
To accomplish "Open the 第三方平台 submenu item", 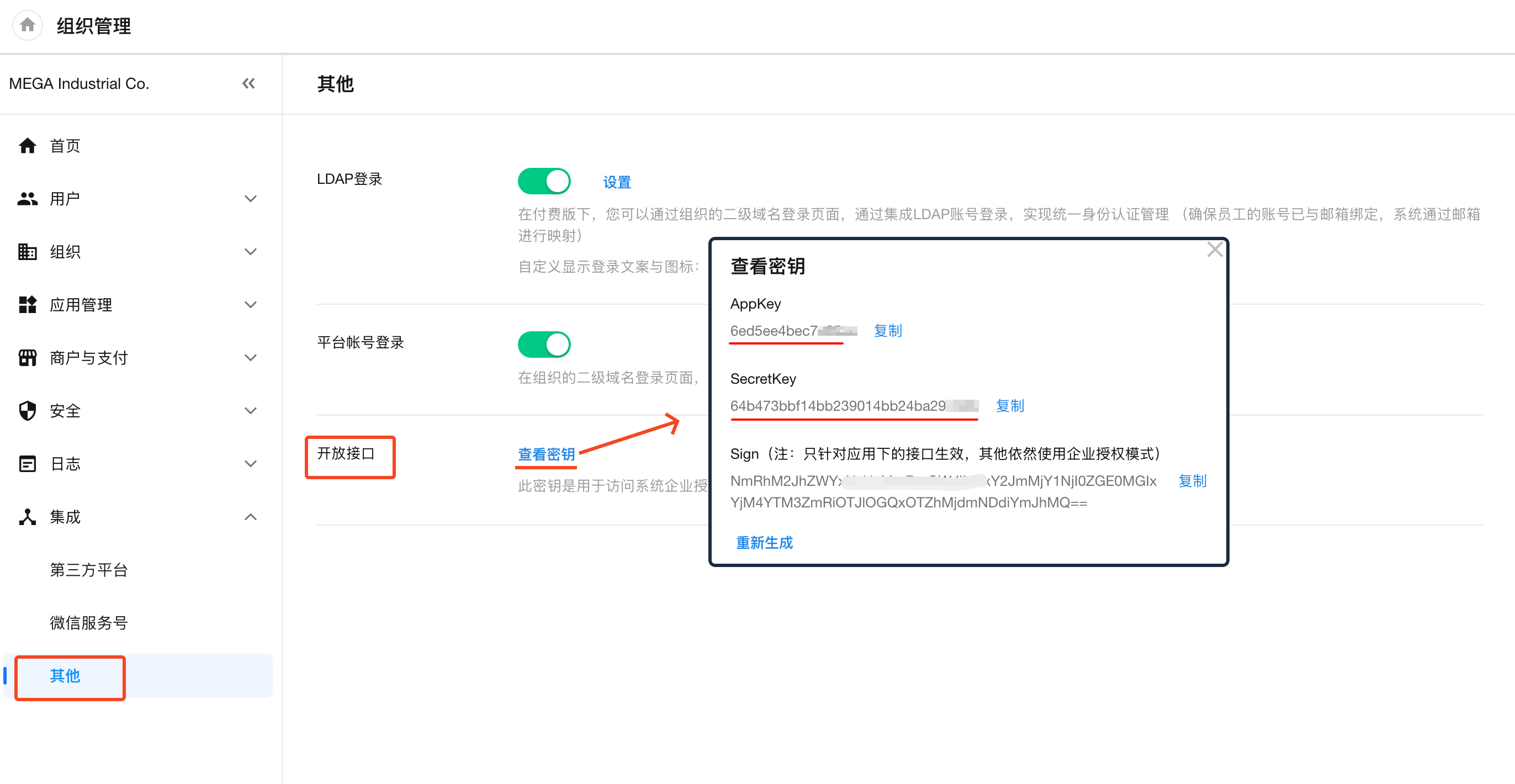I will click(x=89, y=569).
